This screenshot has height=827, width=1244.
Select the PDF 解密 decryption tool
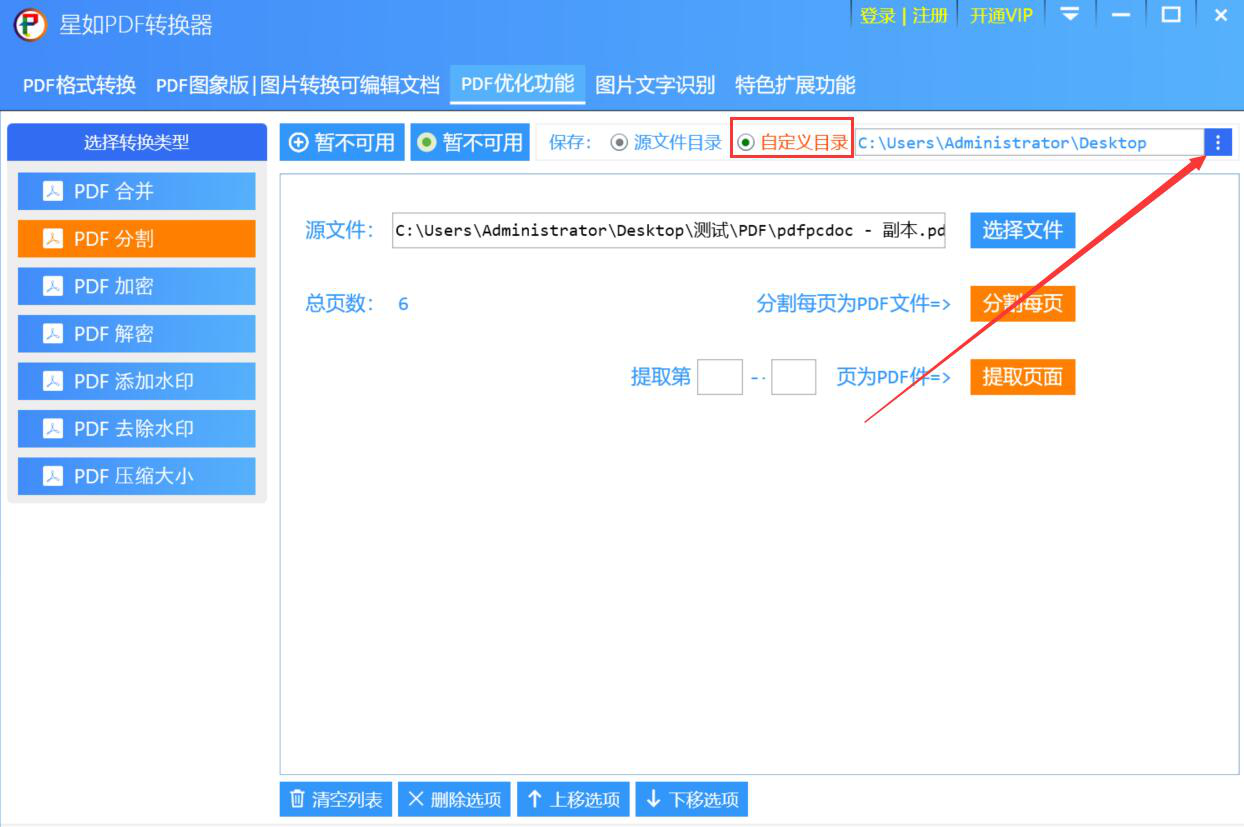point(135,334)
